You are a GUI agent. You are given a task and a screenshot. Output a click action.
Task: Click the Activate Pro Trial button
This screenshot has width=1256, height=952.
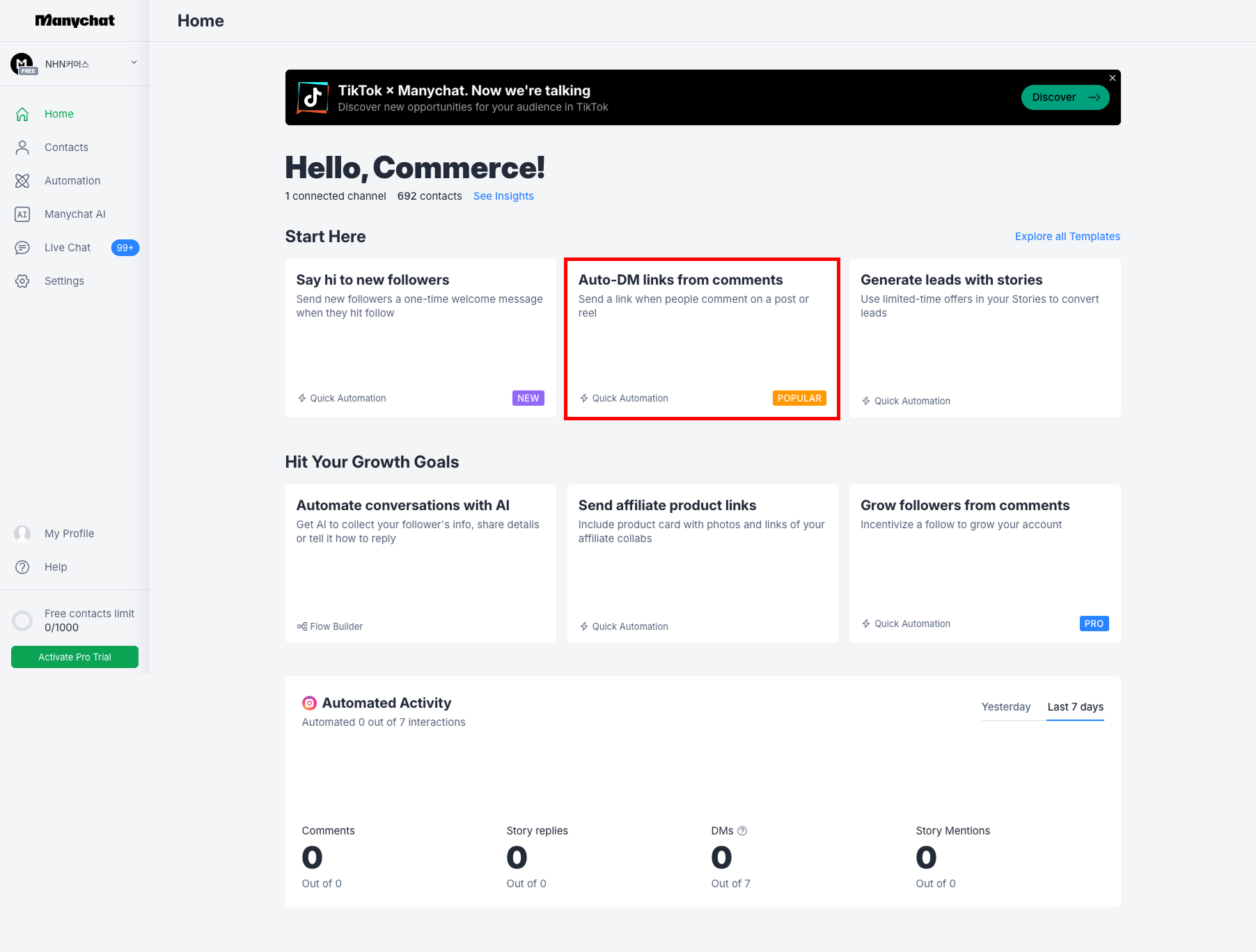tap(74, 657)
